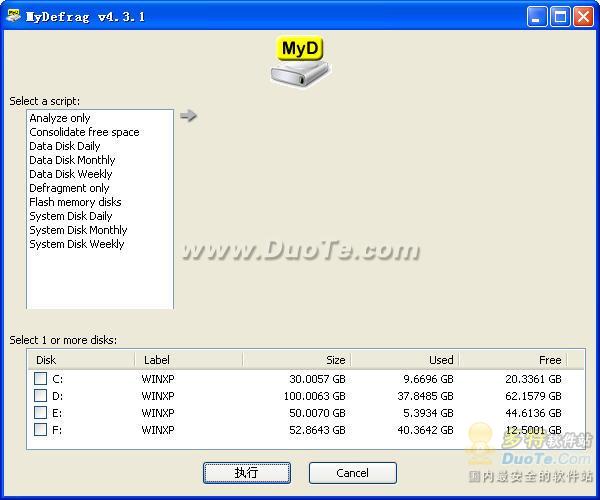Sort by the Label column header
Image resolution: width=600 pixels, height=500 pixels.
tap(189, 360)
